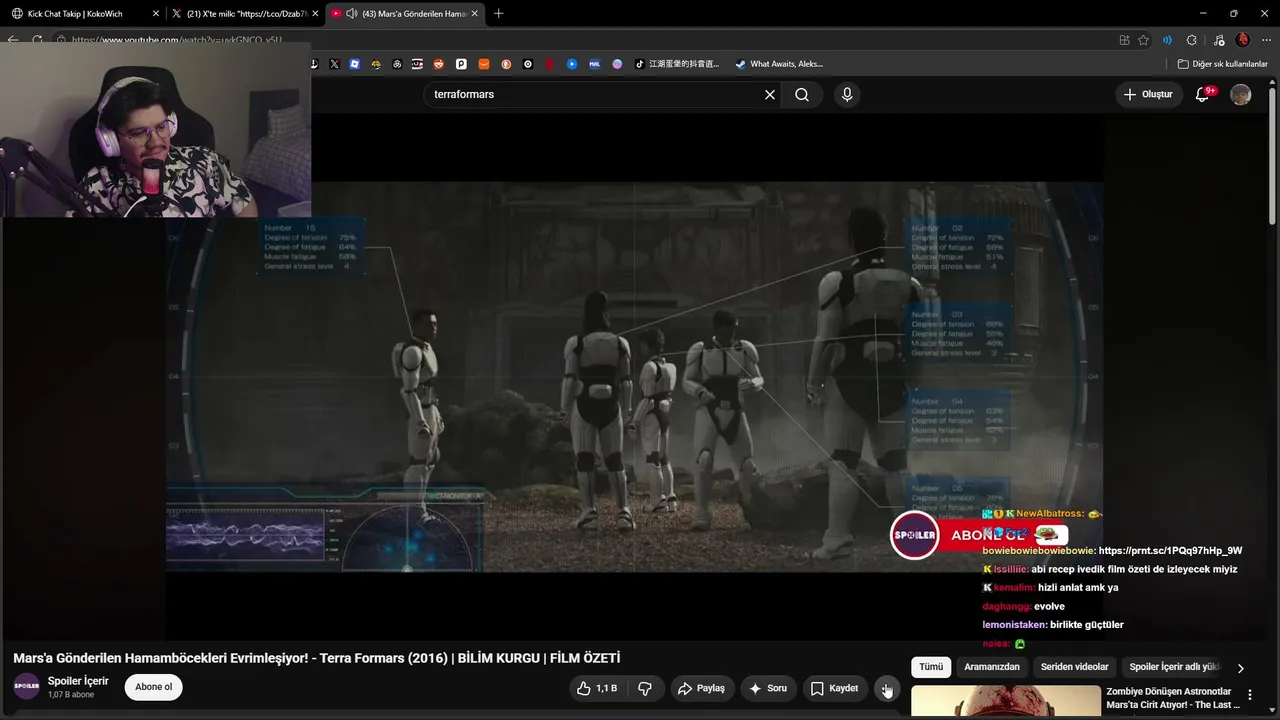Viewport: 1280px width, 720px height.
Task: Select the Tümü filter chip
Action: tap(931, 667)
